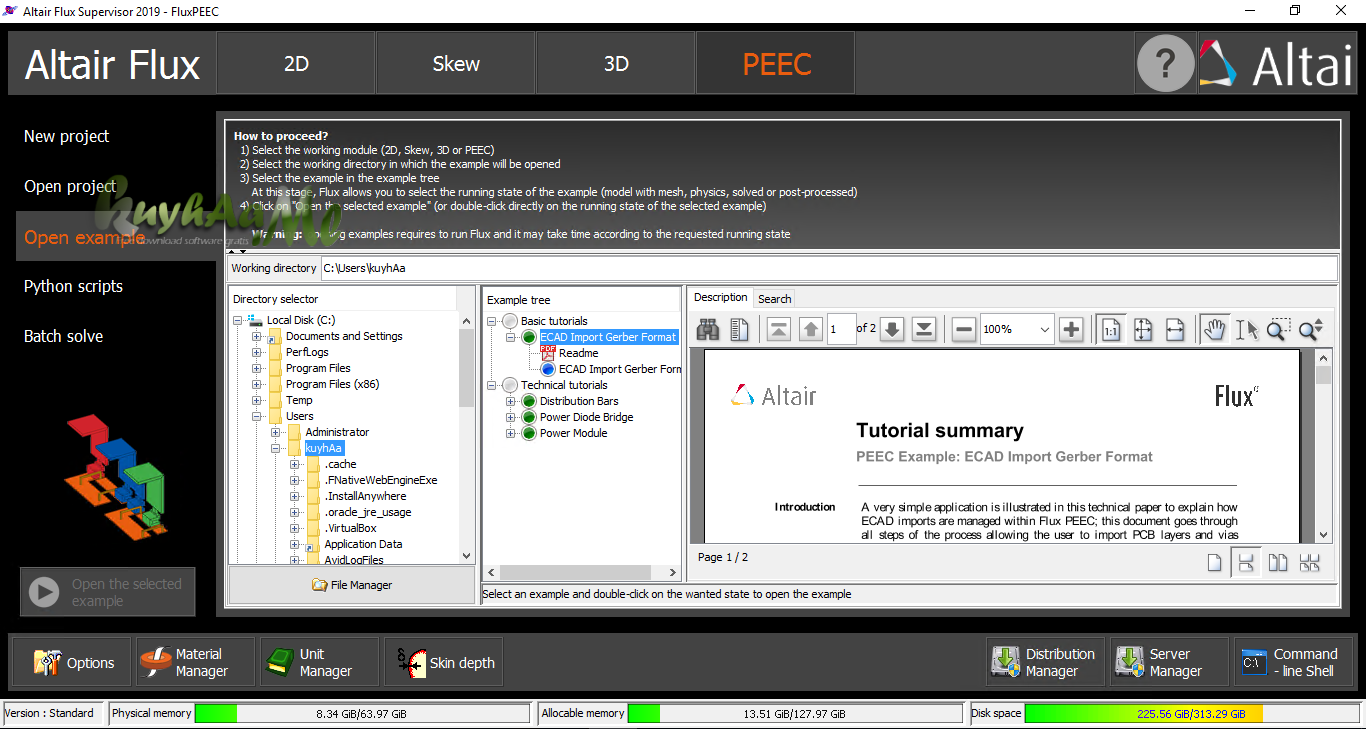
Task: Open the Distribution Manager
Action: 1046,662
